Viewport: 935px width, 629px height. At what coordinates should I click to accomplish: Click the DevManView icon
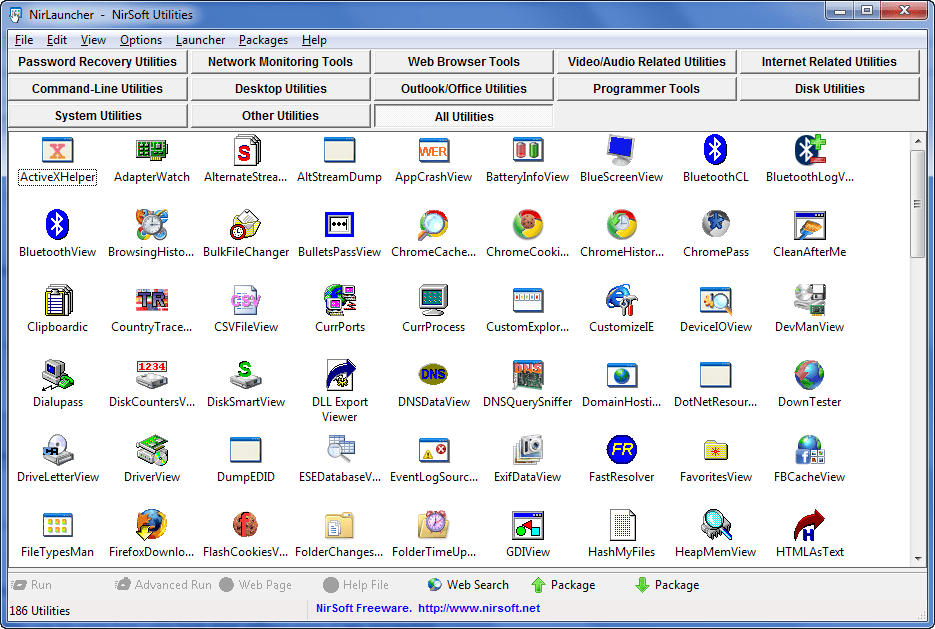[x=809, y=300]
